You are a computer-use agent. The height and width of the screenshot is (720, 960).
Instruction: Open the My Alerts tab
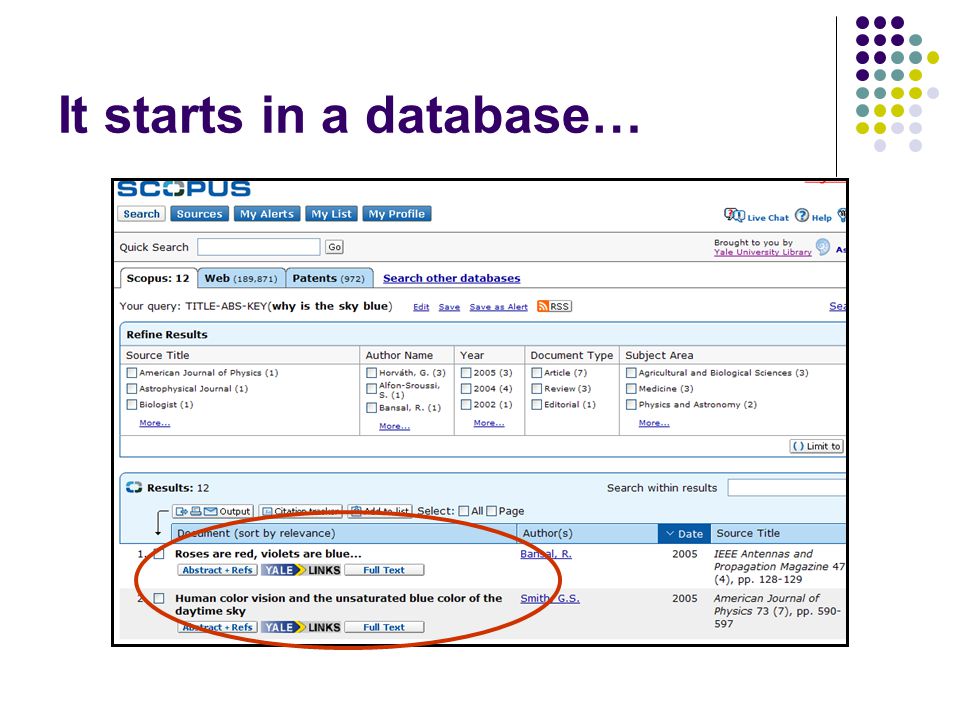point(267,214)
